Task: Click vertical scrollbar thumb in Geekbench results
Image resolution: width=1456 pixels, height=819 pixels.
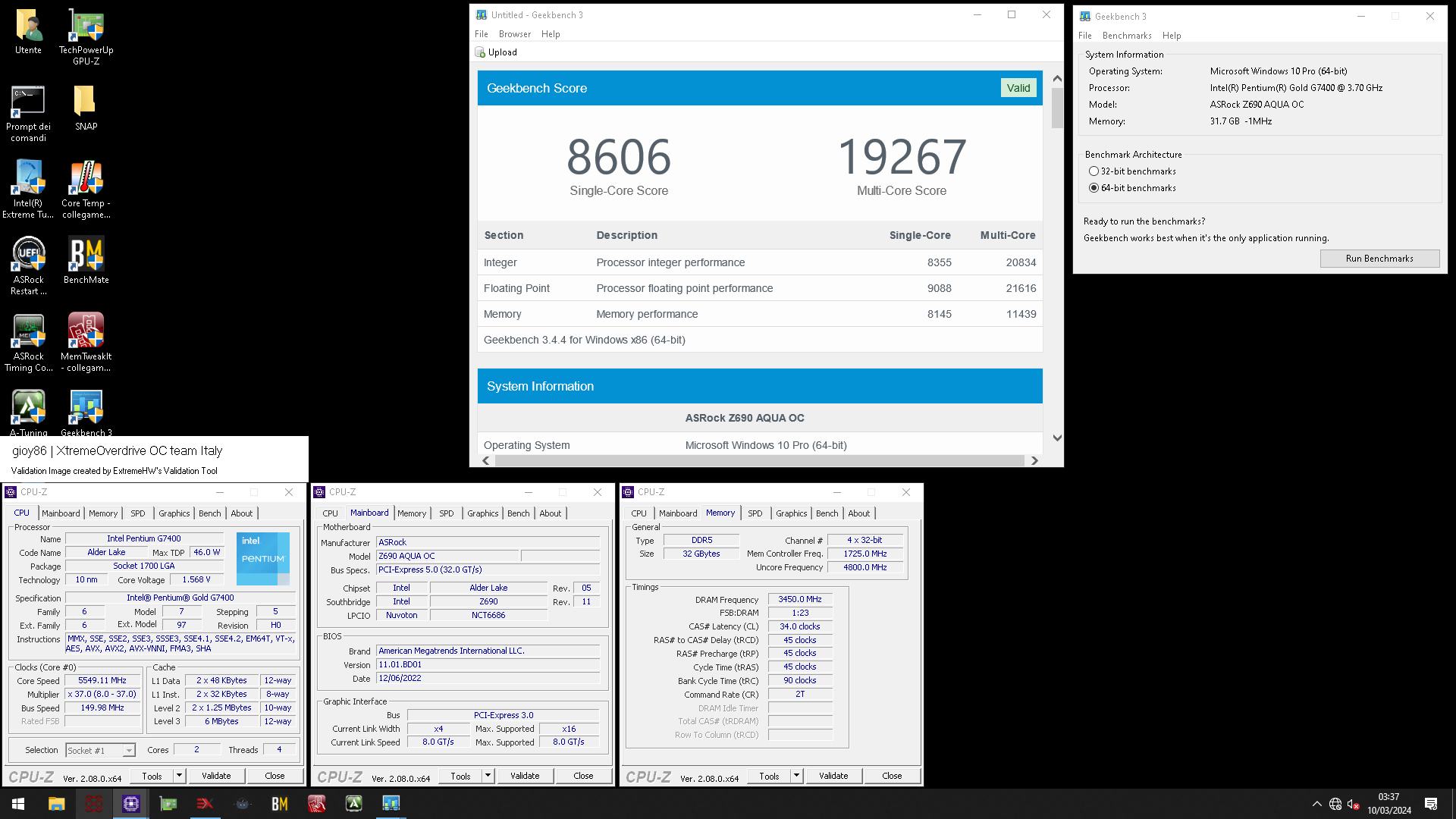Action: 1057,108
